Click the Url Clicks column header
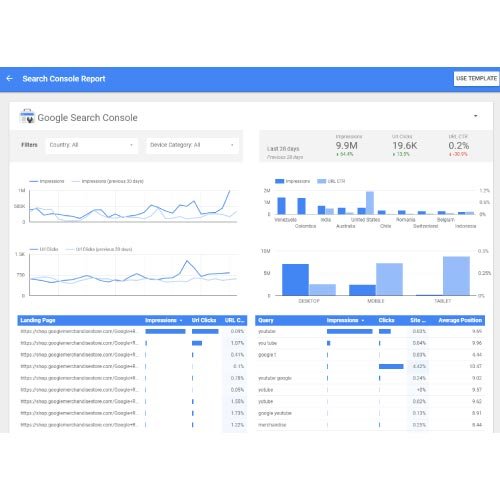500x500 pixels. tap(204, 320)
